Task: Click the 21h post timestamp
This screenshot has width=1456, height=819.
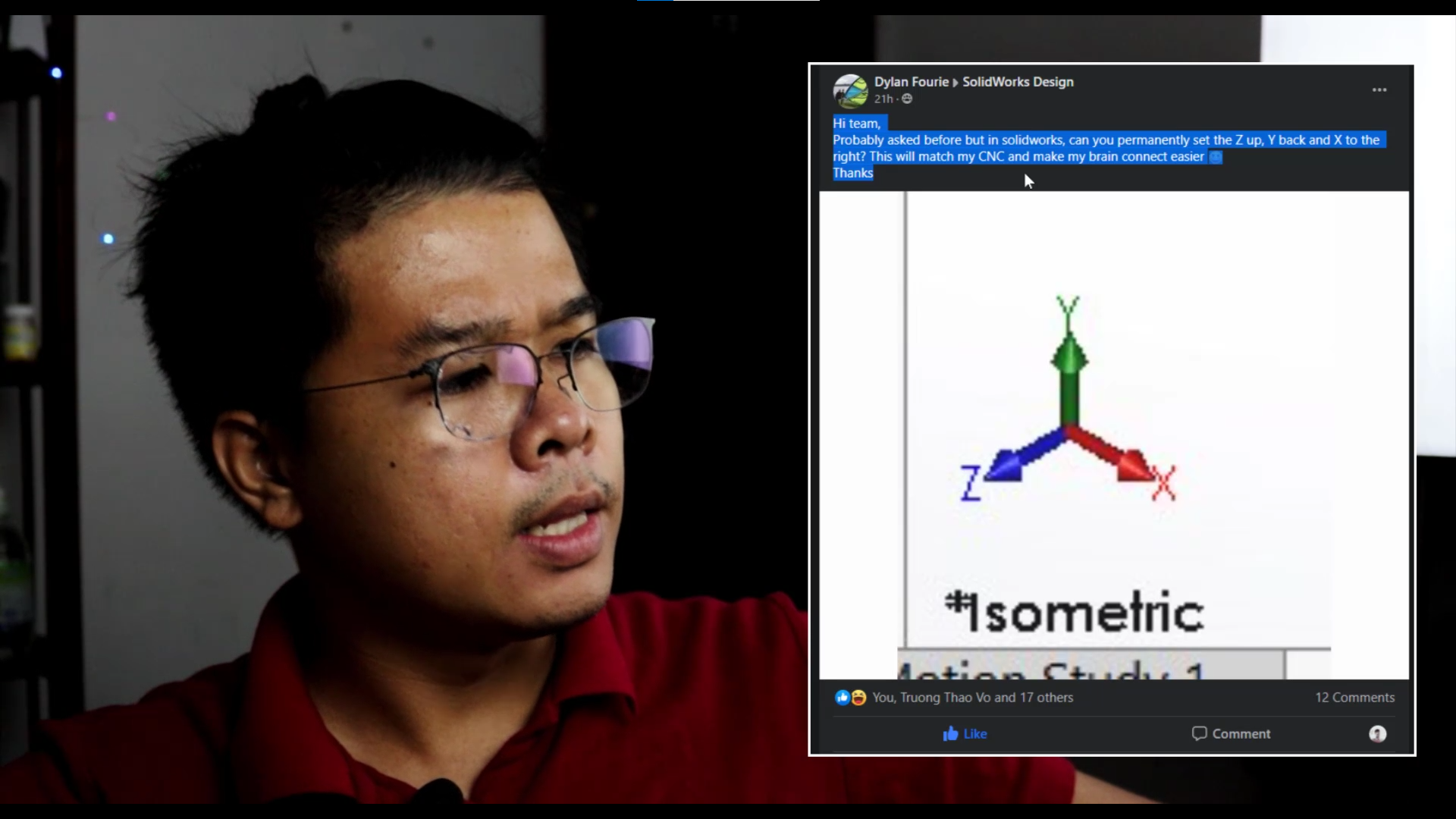Action: [883, 99]
